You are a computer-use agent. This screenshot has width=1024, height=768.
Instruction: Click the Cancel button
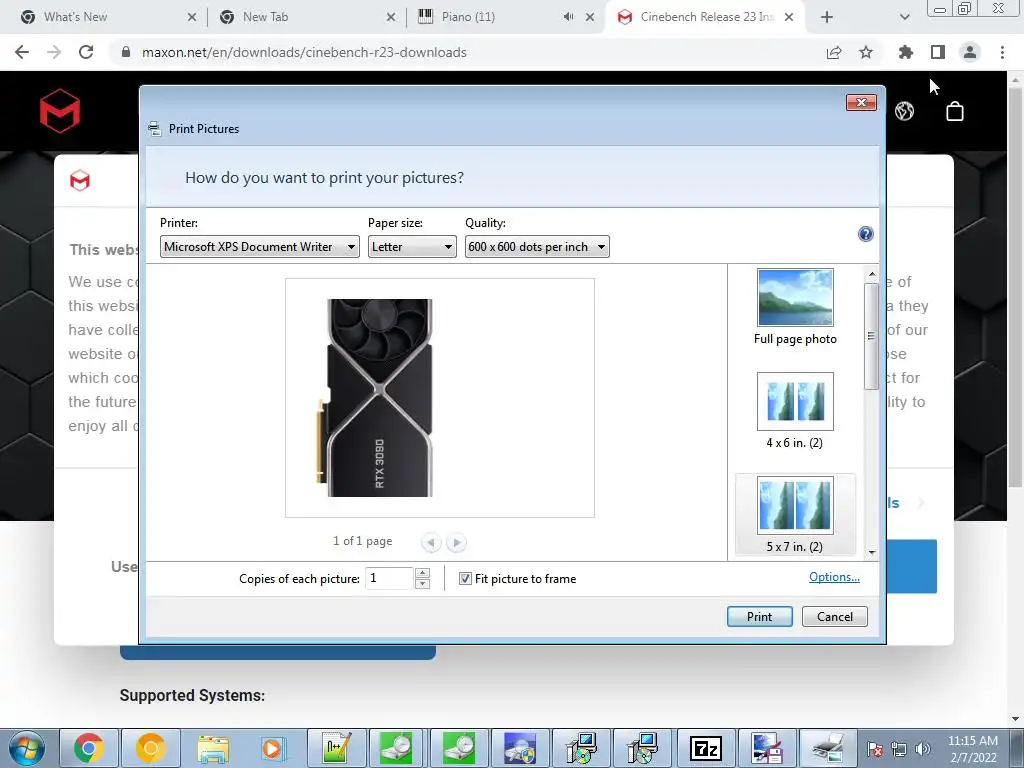(x=835, y=616)
